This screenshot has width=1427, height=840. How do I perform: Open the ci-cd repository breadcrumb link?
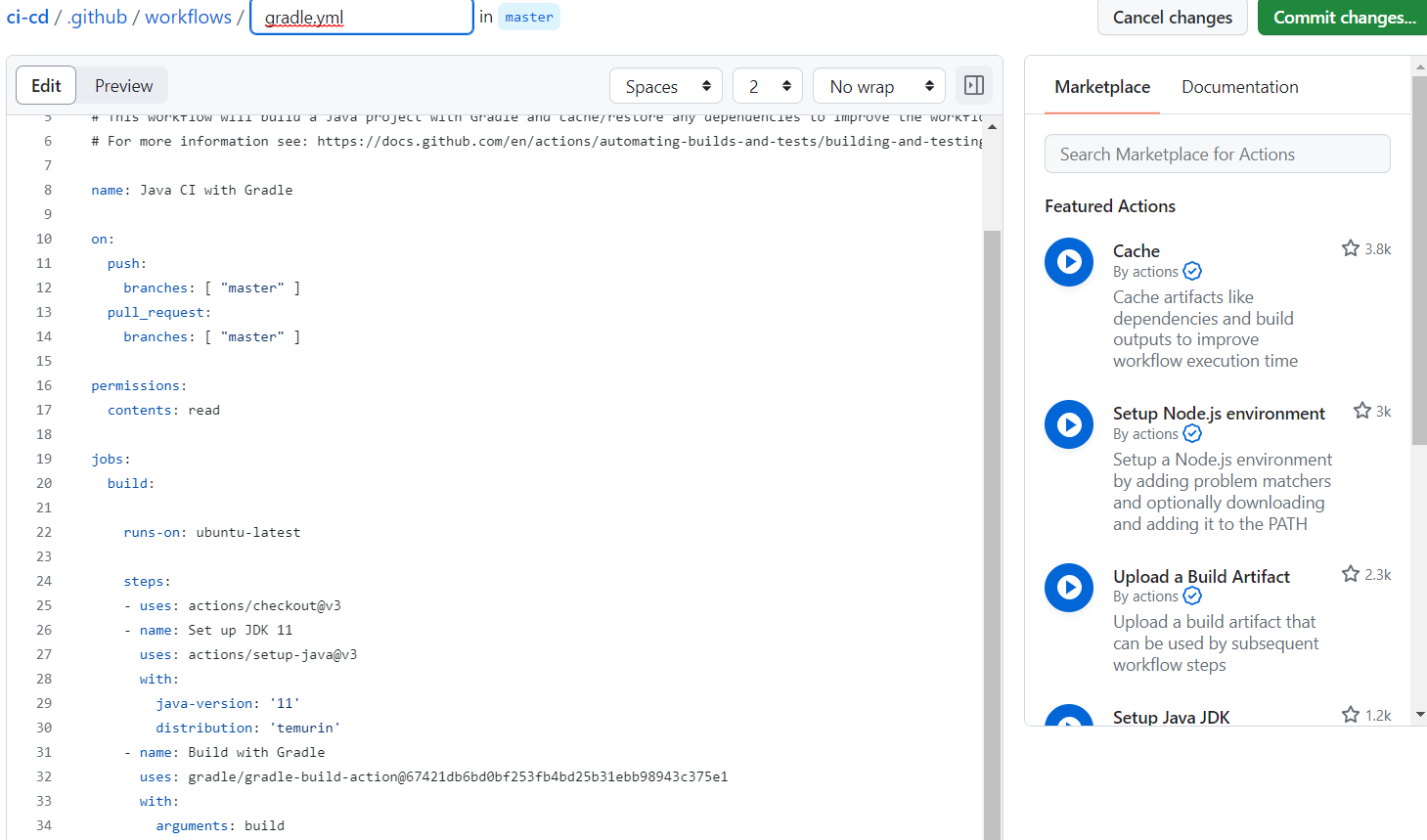27,17
